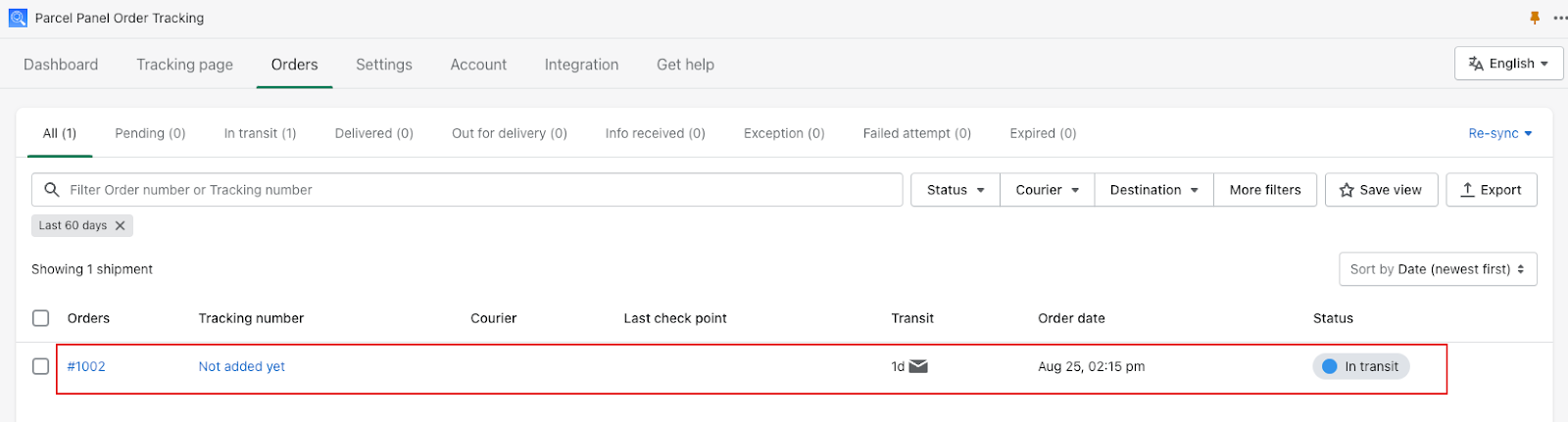
Task: Click the magnifier search icon
Action: coord(52,190)
